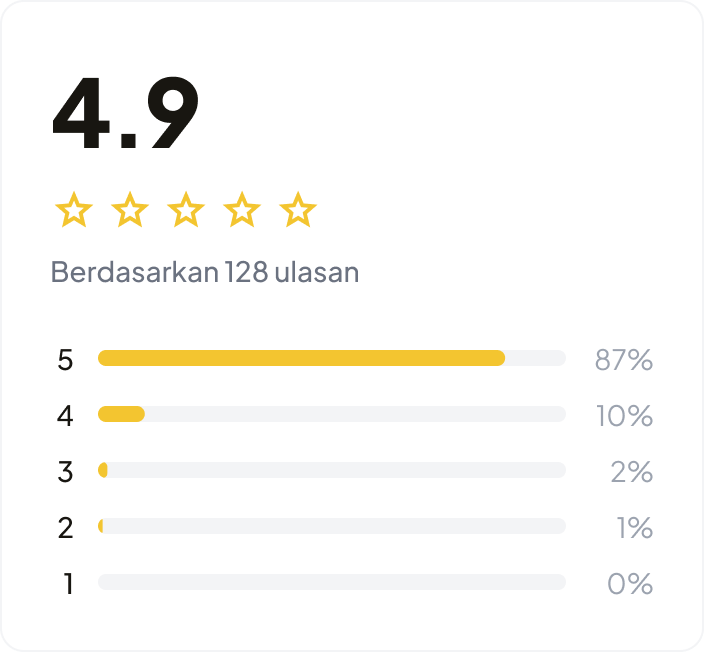Click the 4-star rating progress bar

[331, 414]
